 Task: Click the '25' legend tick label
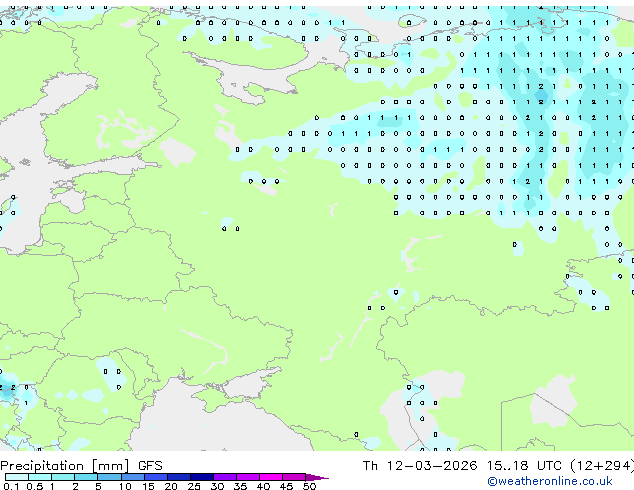point(194,486)
